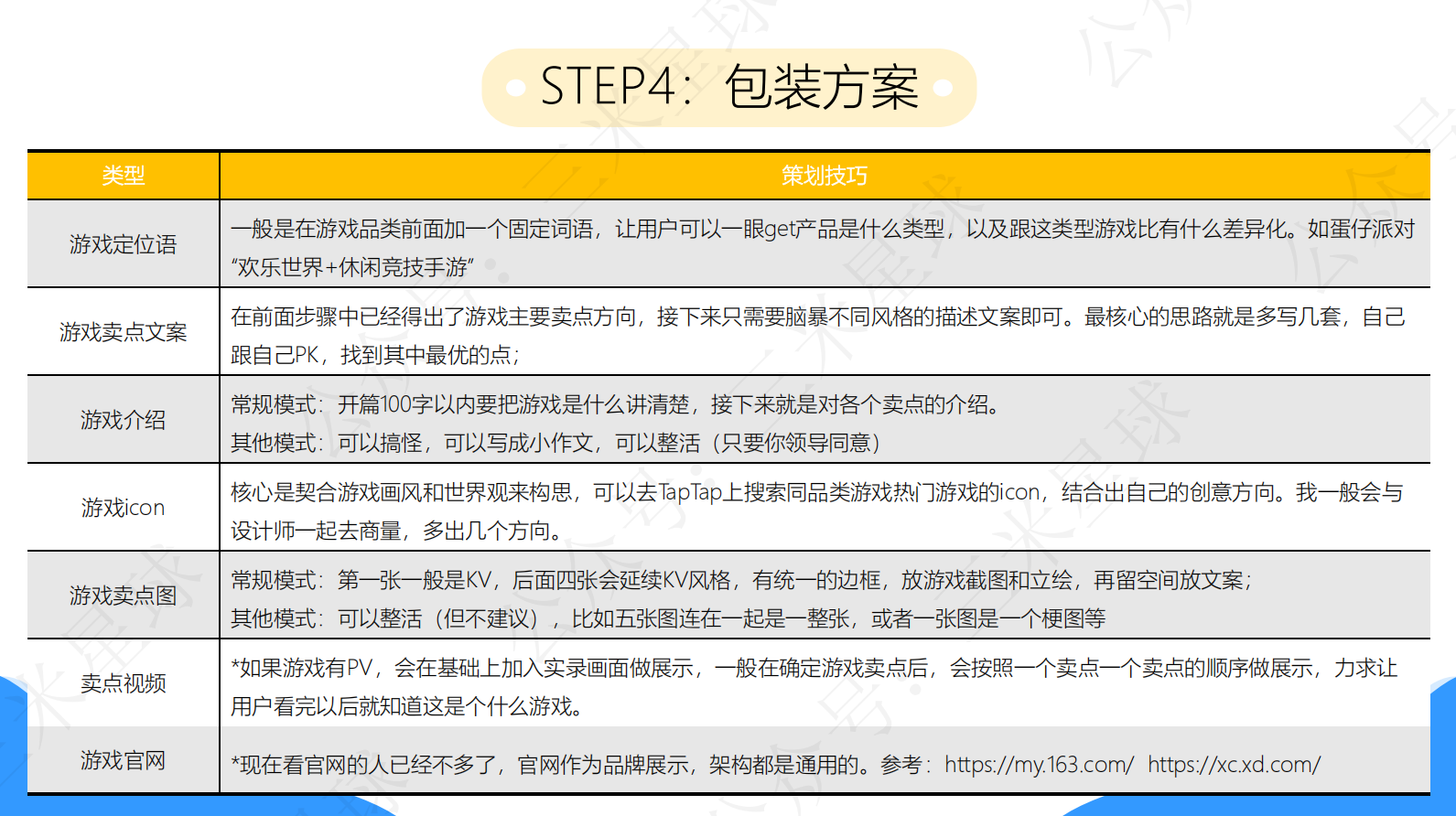
Task: Click the 游戏定位语 row label
Action: point(124,244)
